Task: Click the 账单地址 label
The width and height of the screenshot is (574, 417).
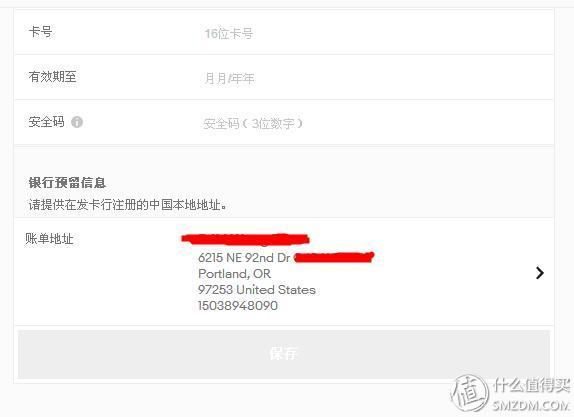Action: [x=49, y=239]
